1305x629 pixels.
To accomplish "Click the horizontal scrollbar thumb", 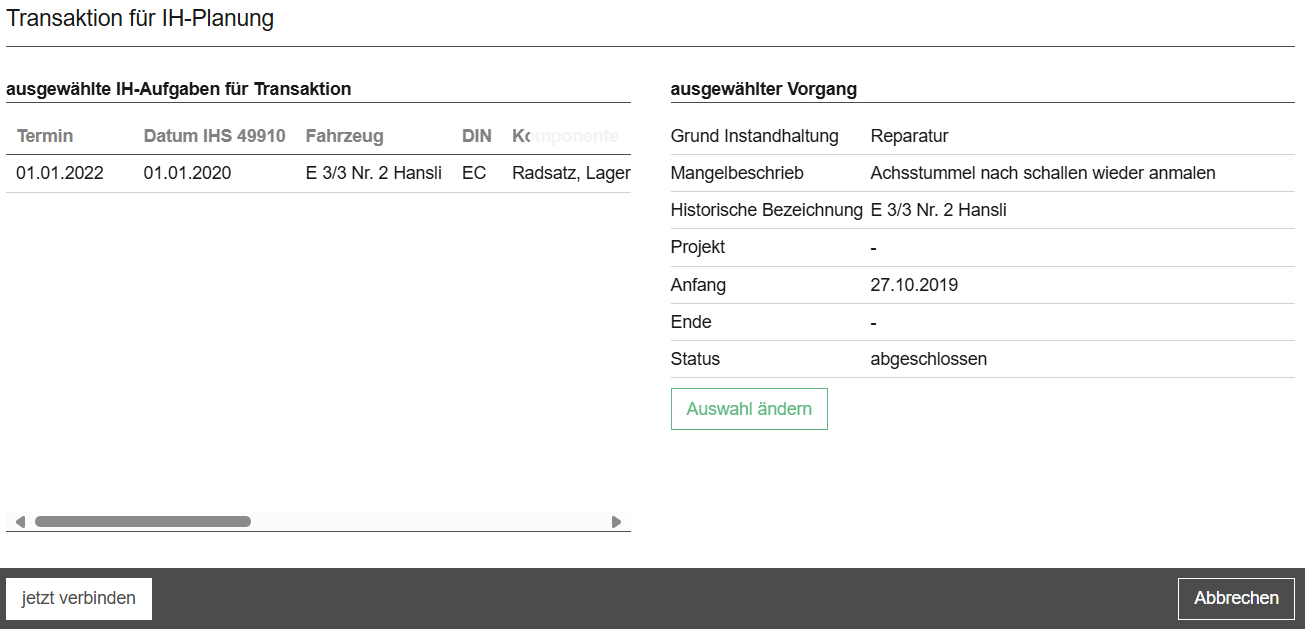I will (x=142, y=522).
